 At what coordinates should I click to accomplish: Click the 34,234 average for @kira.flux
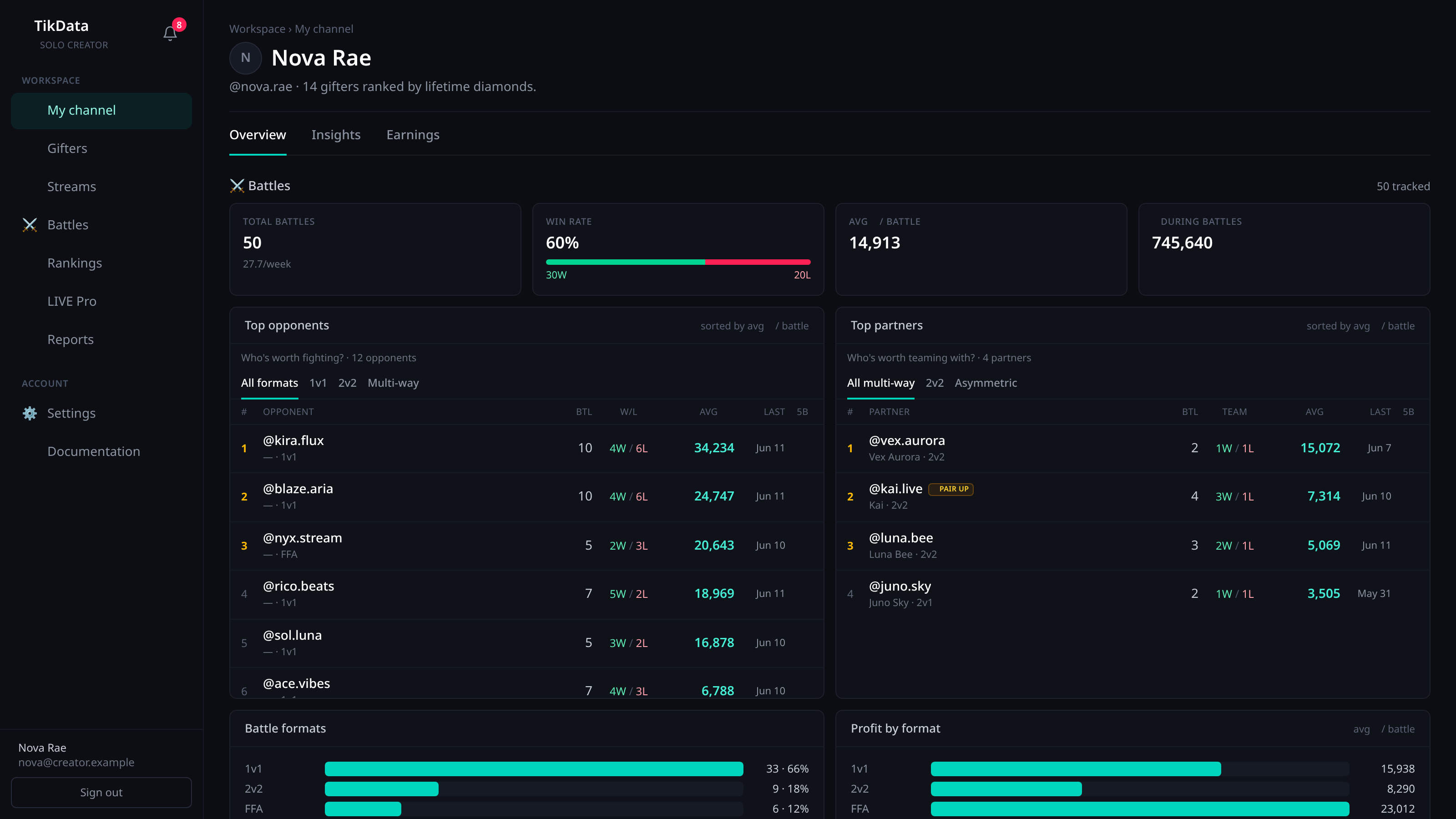(714, 448)
